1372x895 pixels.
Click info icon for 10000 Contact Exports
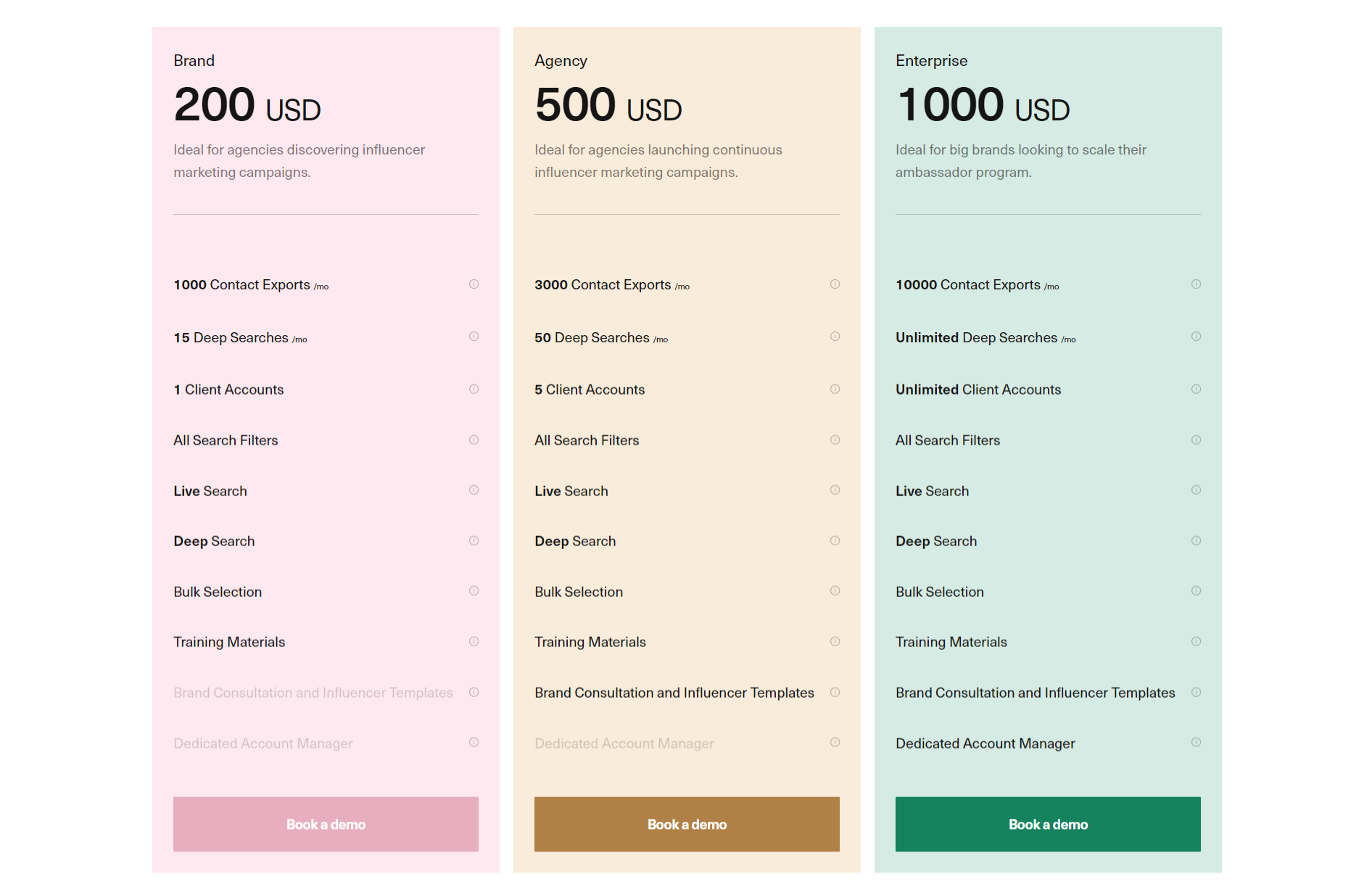[x=1196, y=284]
